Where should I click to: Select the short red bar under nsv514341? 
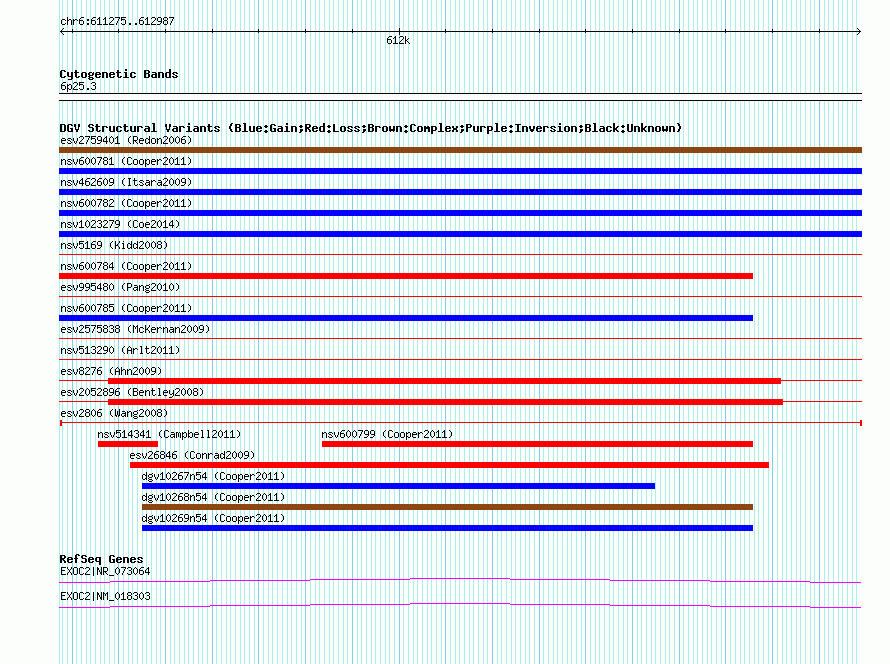point(128,444)
